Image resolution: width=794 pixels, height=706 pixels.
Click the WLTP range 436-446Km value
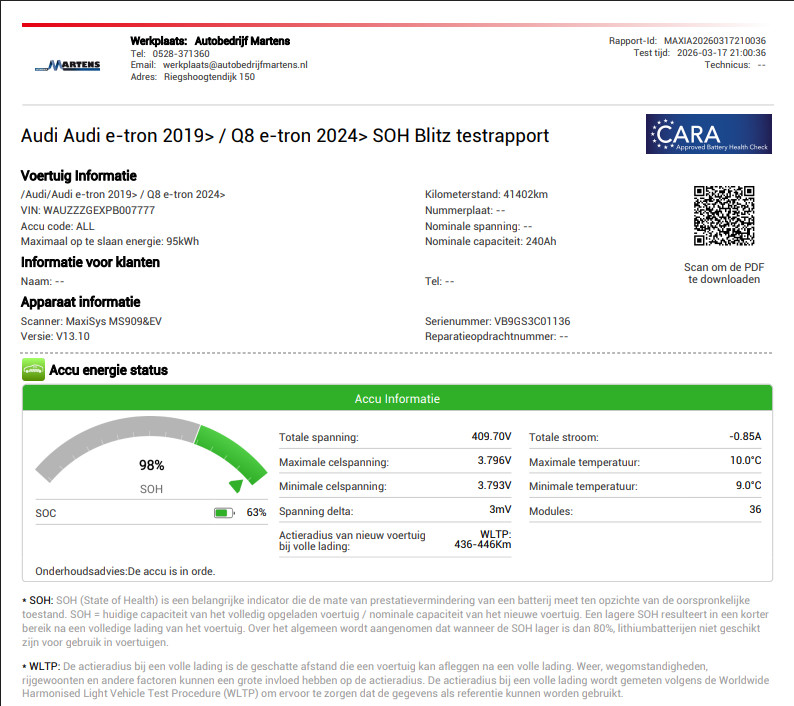tap(482, 545)
